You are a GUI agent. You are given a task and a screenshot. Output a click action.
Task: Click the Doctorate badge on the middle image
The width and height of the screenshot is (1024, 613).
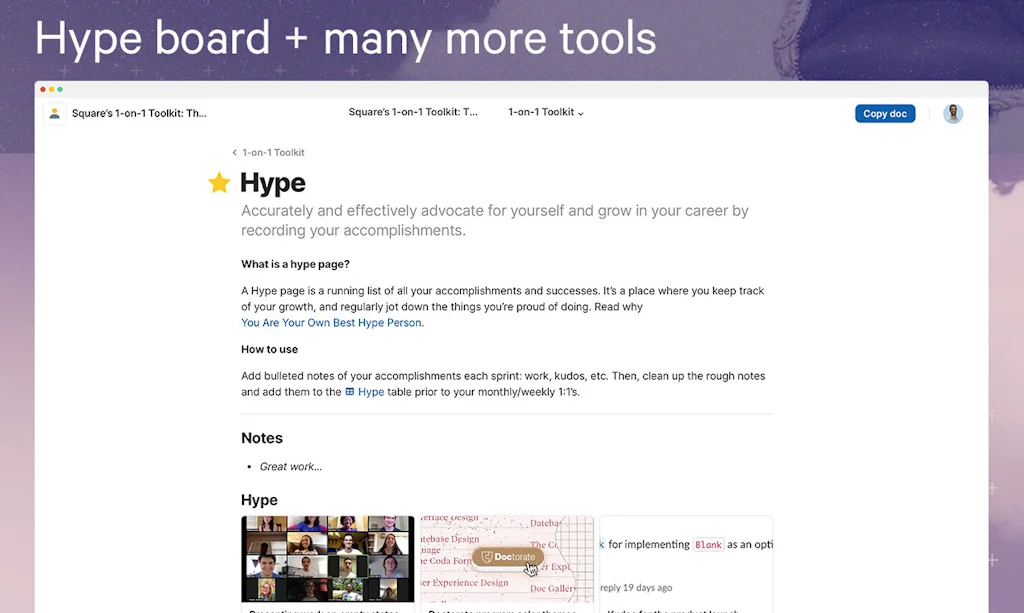pyautogui.click(x=507, y=556)
